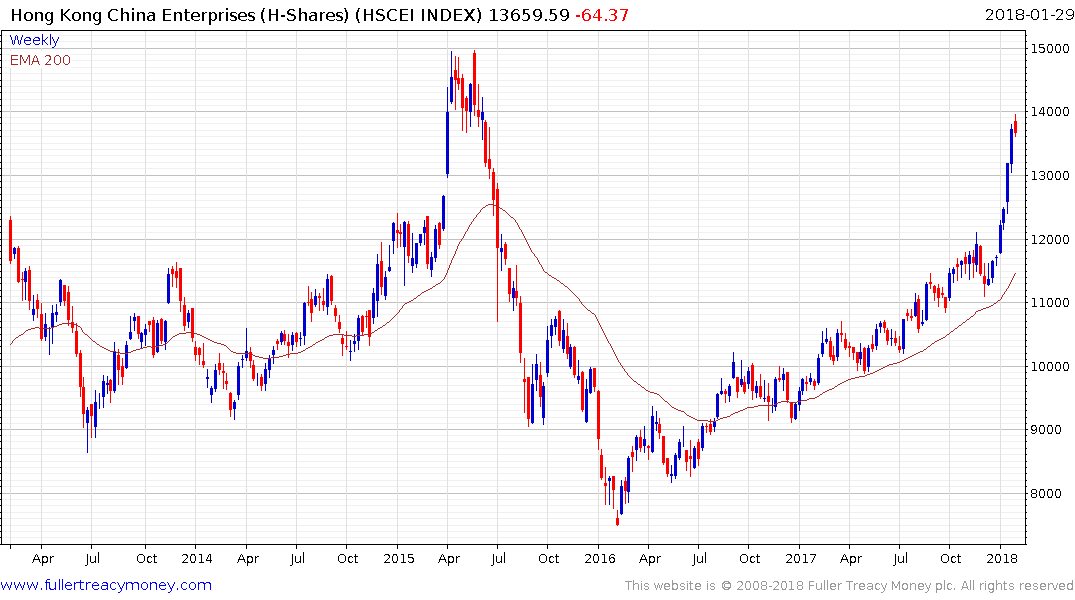The height and width of the screenshot is (600, 1075).
Task: Click the 2018 time axis label
Action: click(1002, 558)
